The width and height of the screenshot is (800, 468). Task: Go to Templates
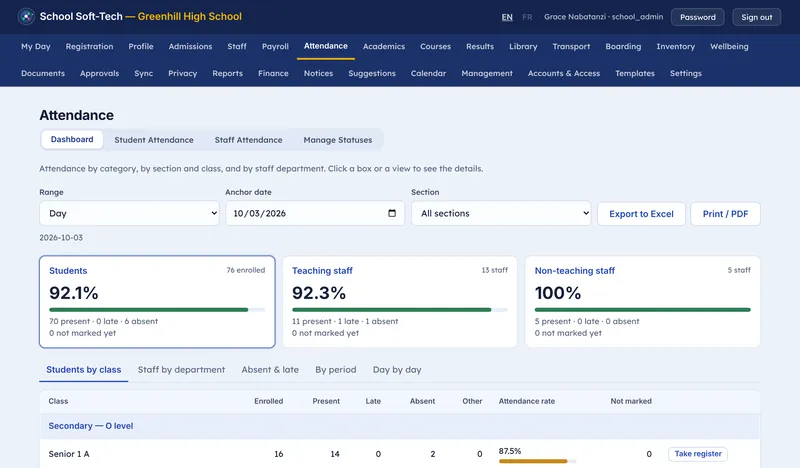pos(635,73)
